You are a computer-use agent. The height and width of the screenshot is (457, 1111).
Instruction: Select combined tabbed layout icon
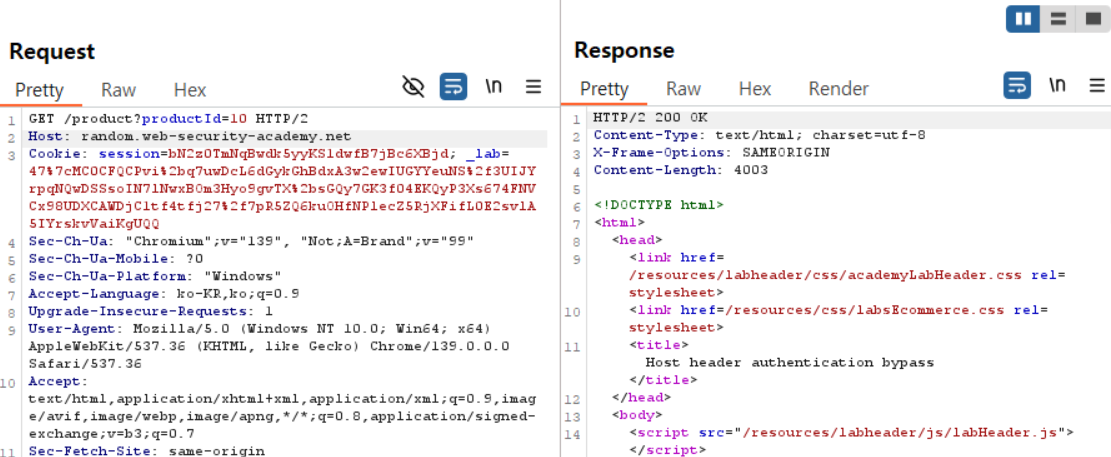pos(1092,19)
